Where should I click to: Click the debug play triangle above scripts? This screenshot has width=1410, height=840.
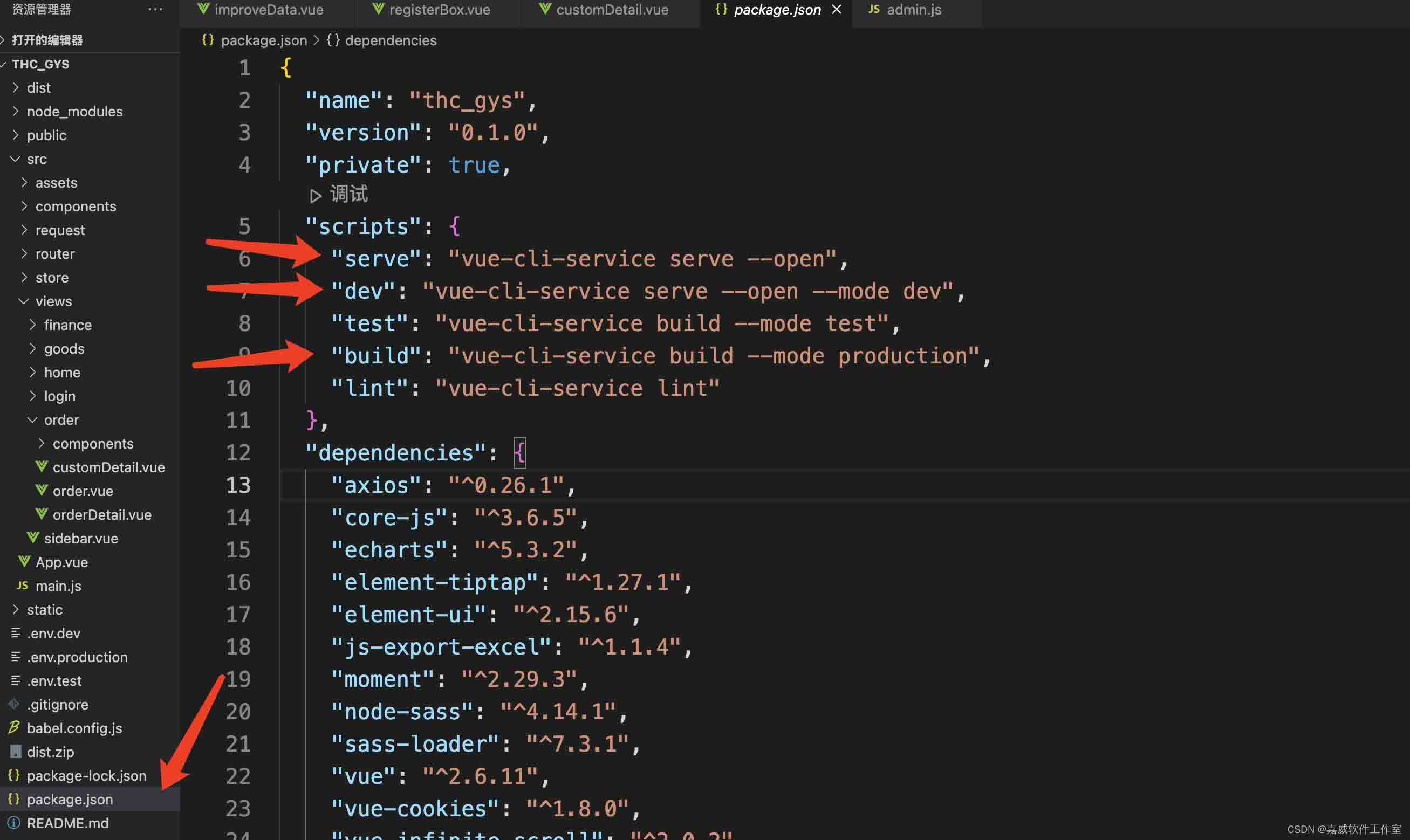pos(316,195)
